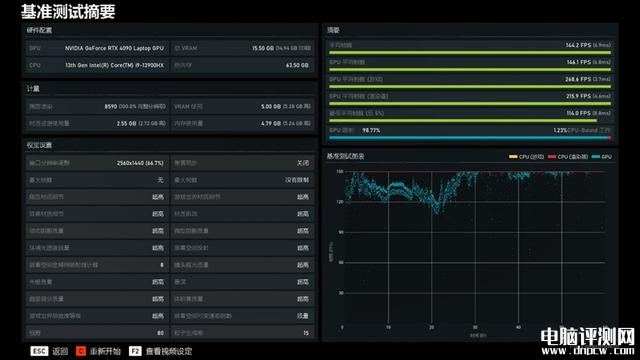Screen dimensions: 640x360
Task: Click the ESC 返回 back button
Action: [x=49, y=351]
